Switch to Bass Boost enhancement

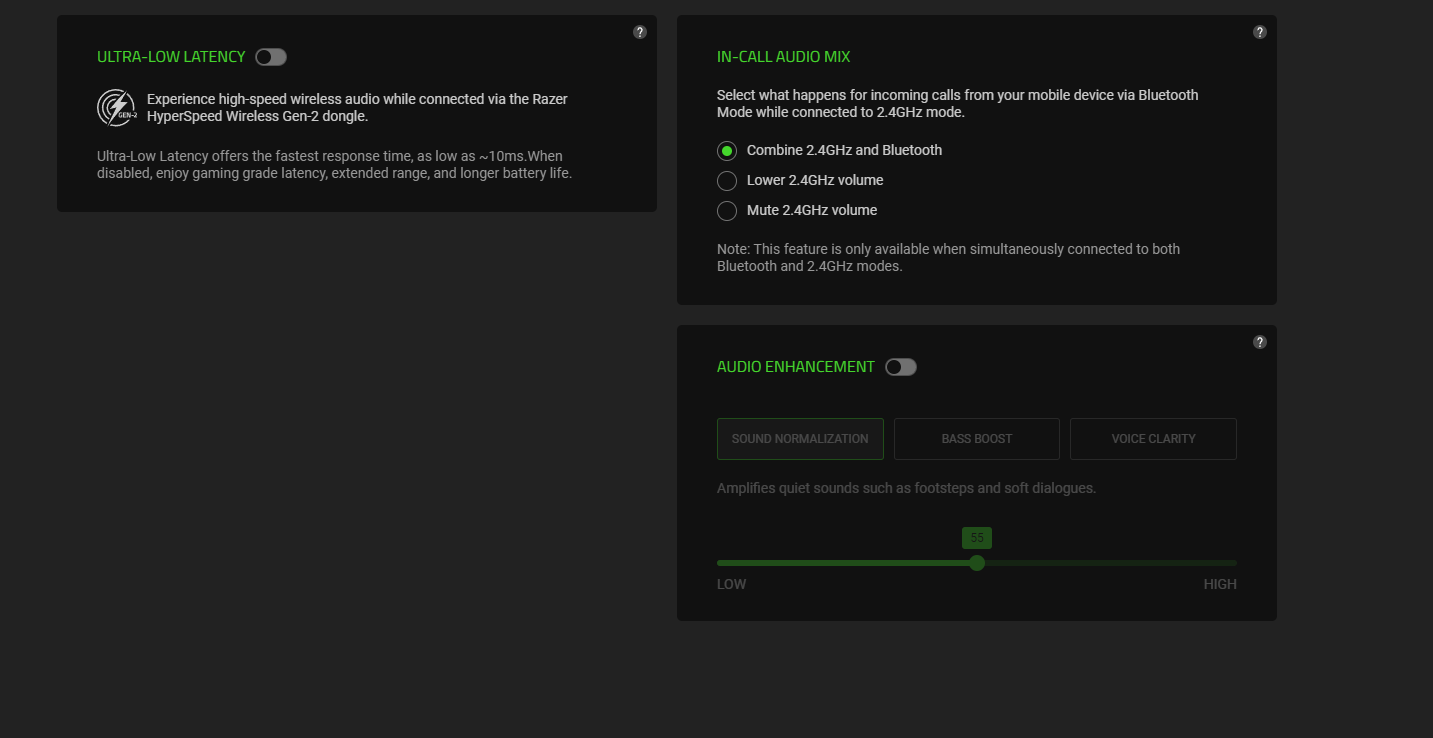[977, 439]
